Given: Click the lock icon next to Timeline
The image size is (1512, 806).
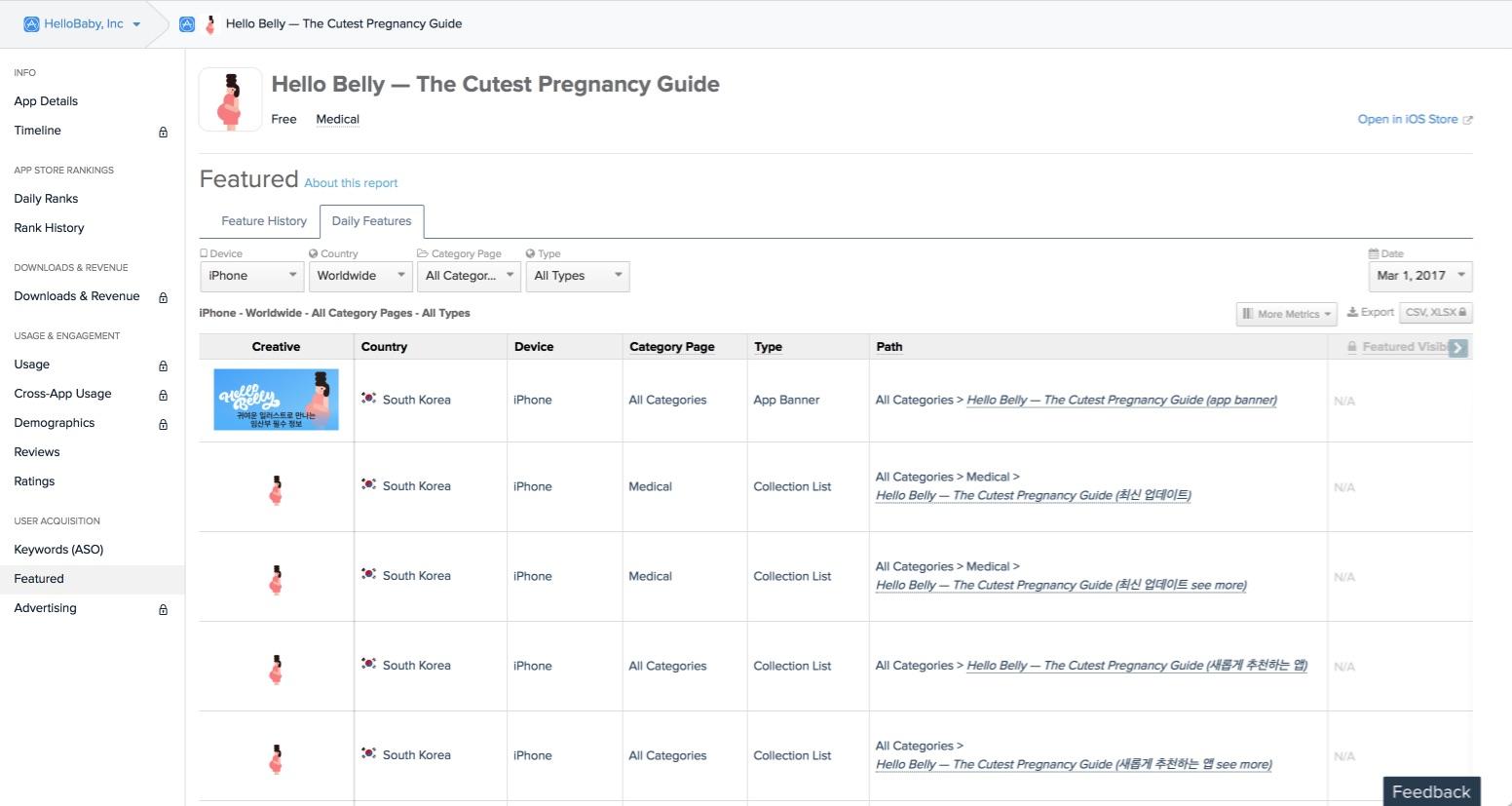Looking at the screenshot, I should [x=163, y=132].
